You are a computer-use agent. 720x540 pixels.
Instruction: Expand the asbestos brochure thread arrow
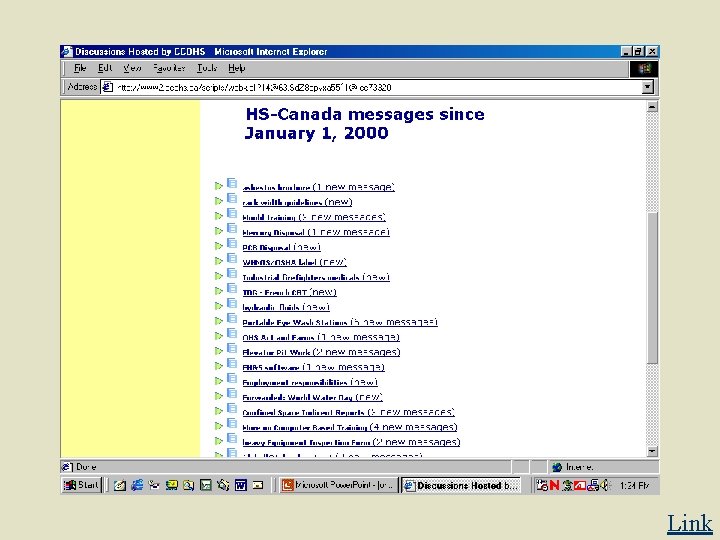pos(219,186)
